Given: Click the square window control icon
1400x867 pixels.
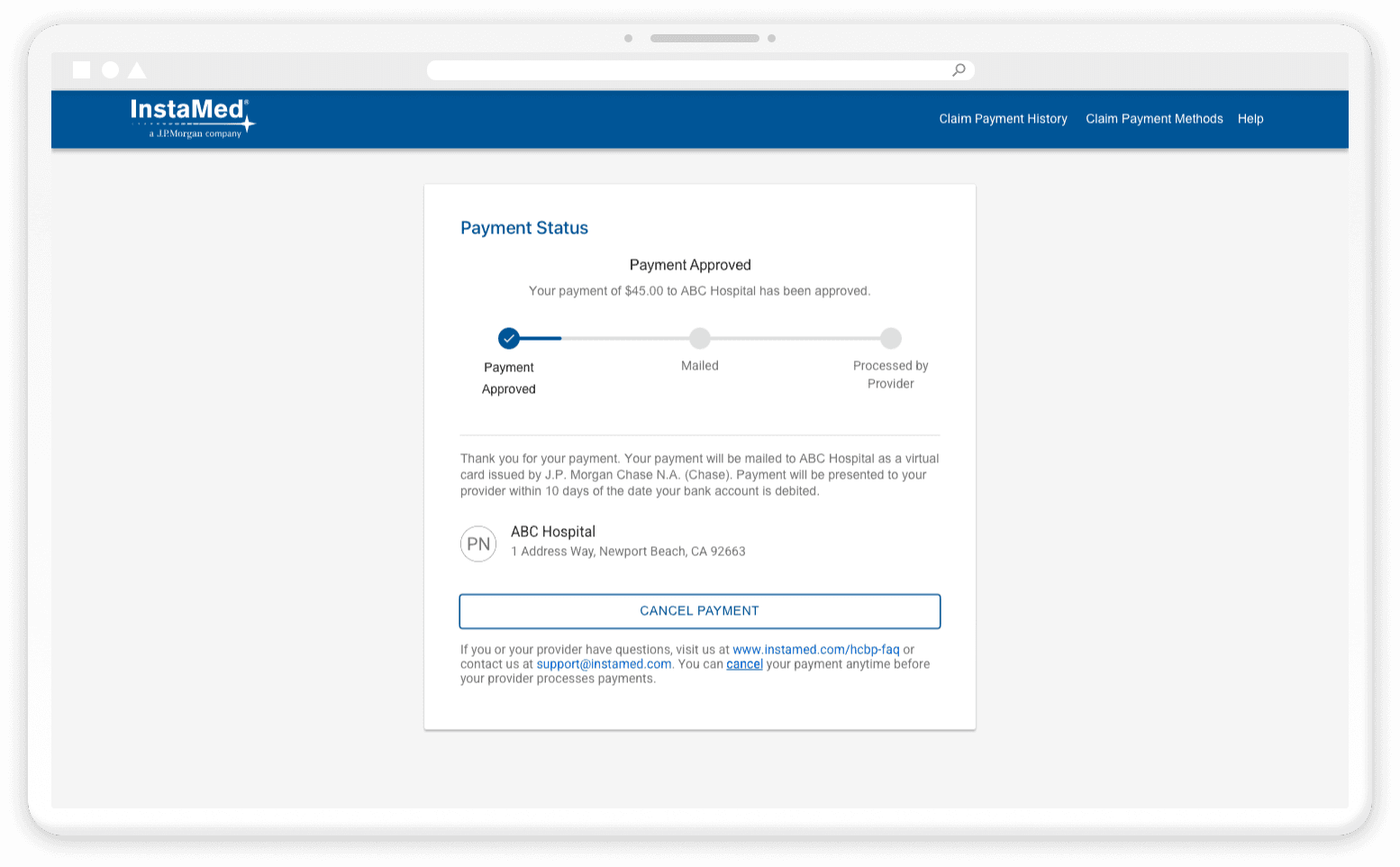Looking at the screenshot, I should click(81, 70).
